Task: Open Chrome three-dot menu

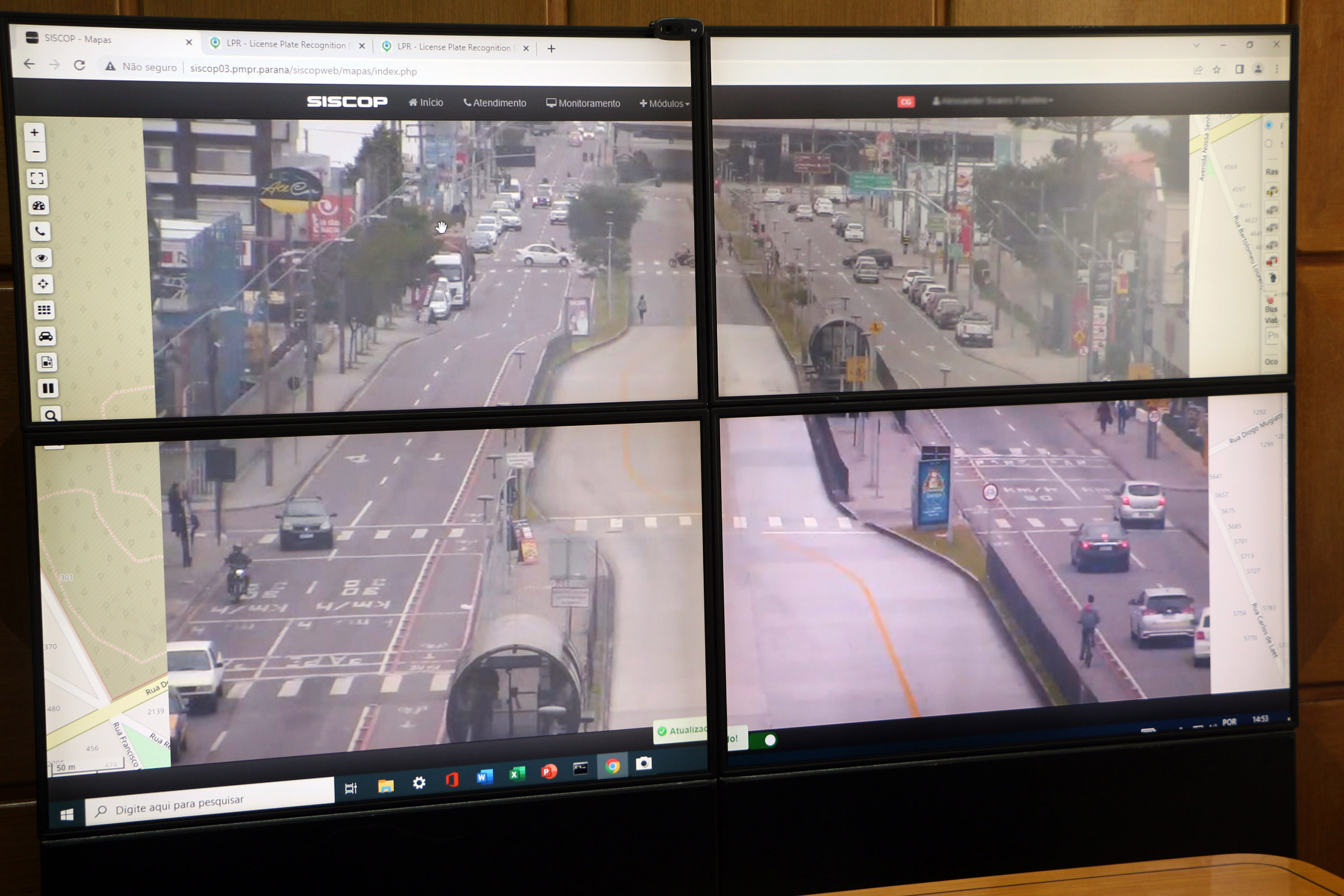Action: point(1276,69)
